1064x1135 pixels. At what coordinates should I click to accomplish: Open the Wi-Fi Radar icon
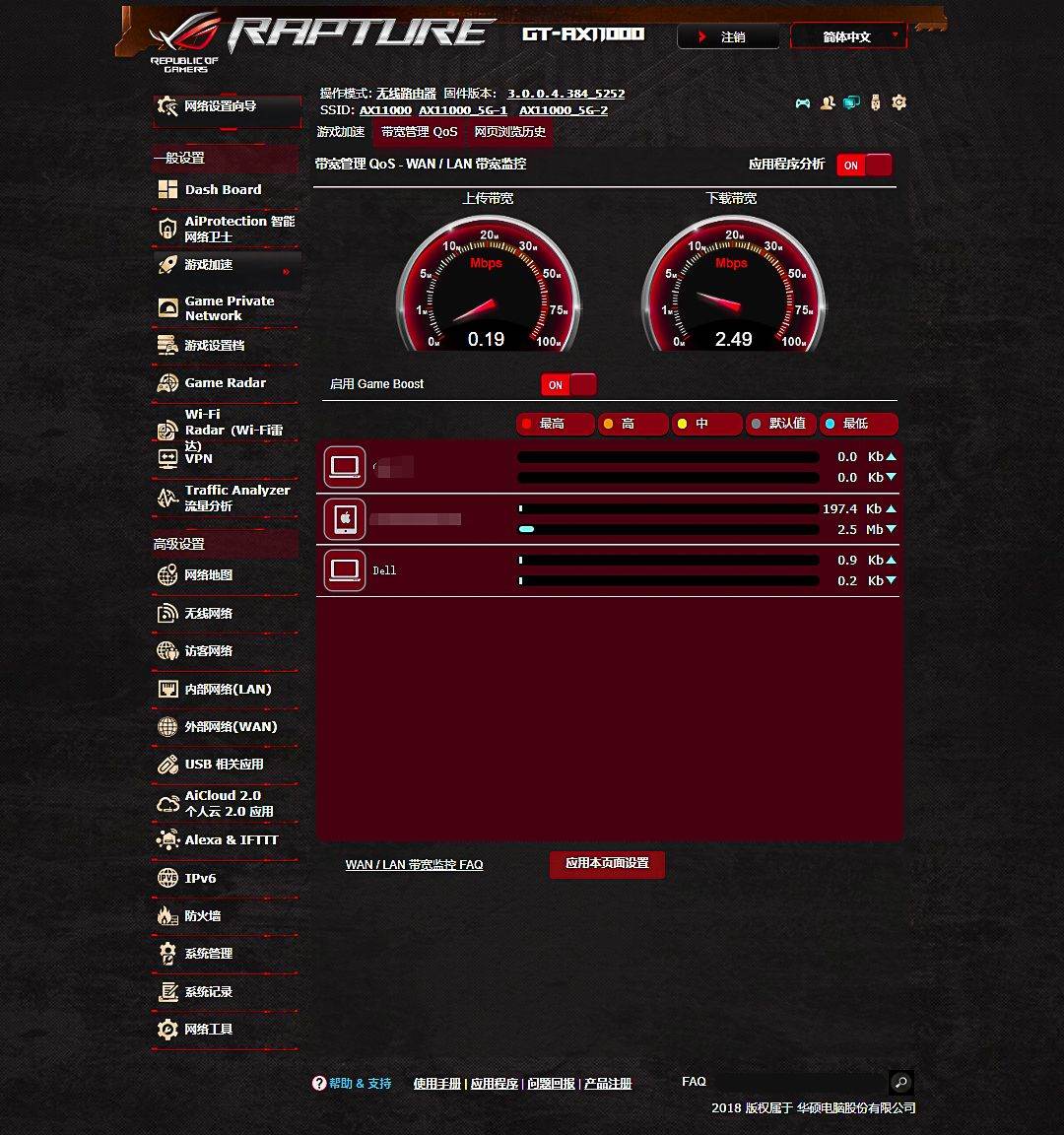(167, 430)
